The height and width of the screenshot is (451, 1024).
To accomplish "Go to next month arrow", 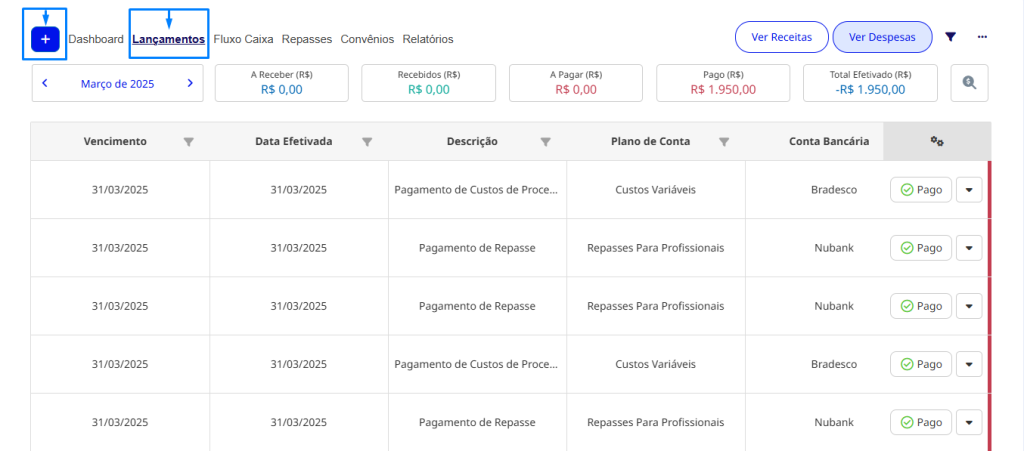I will (x=190, y=84).
